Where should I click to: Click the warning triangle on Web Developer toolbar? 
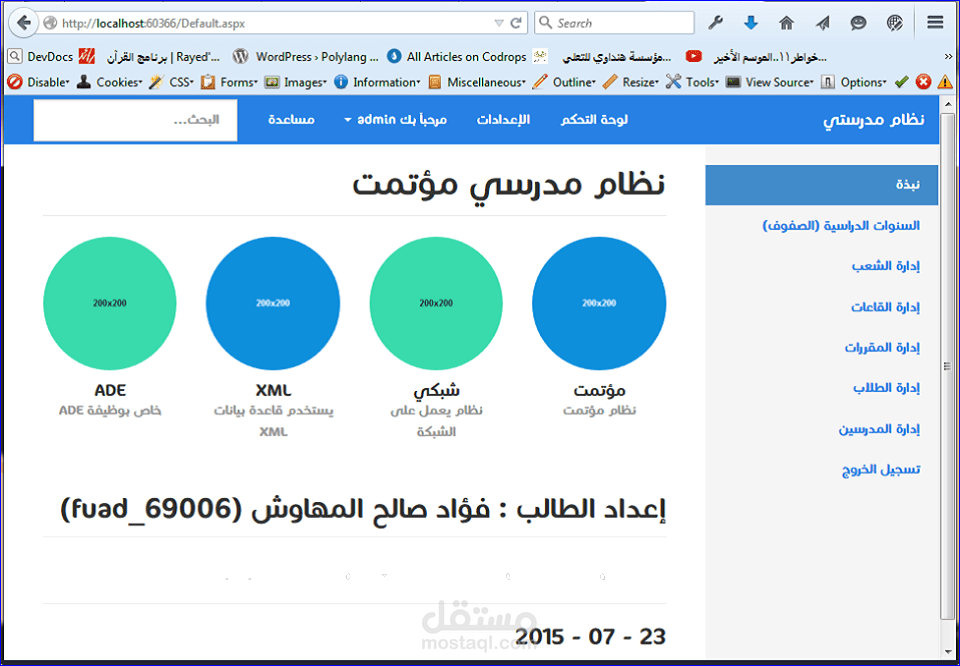tap(946, 82)
